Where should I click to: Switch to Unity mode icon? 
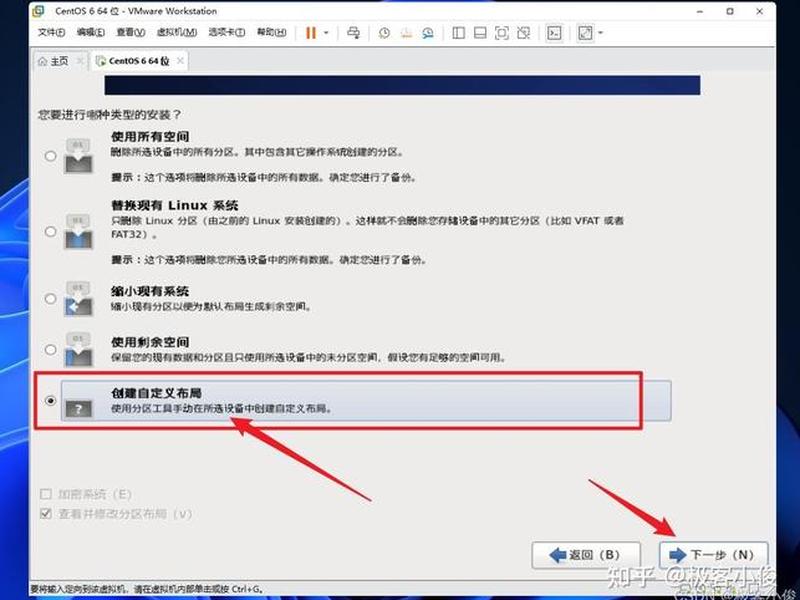tap(523, 33)
